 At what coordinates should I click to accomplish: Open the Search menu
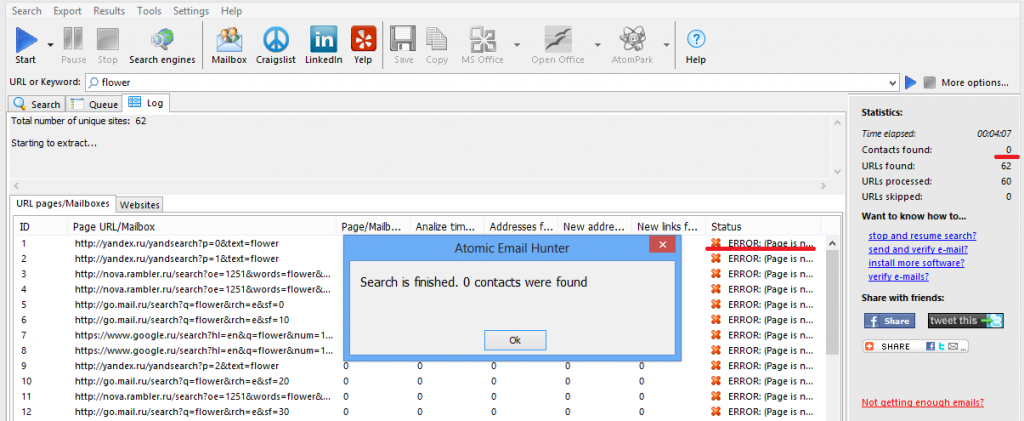(x=27, y=11)
